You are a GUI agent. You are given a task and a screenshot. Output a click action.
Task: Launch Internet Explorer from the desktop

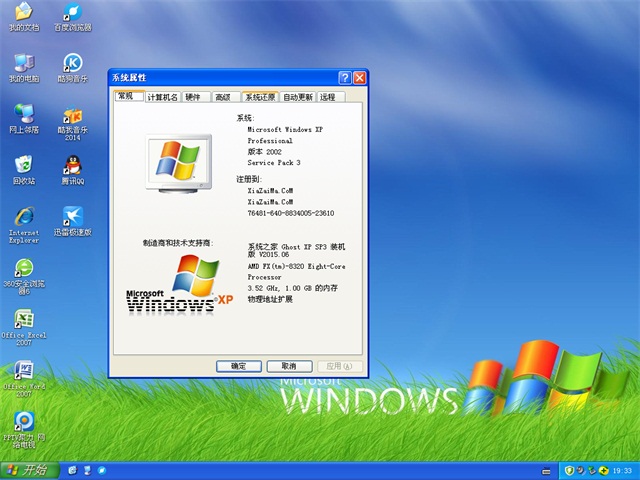click(x=24, y=218)
